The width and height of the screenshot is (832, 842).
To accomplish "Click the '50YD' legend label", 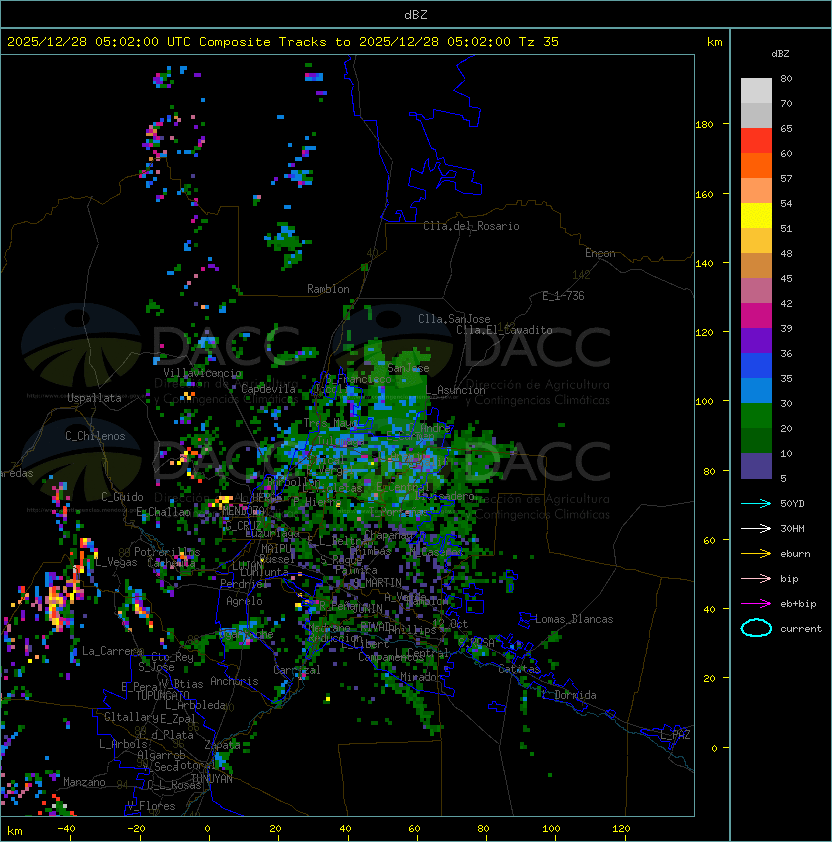I will 792,504.
